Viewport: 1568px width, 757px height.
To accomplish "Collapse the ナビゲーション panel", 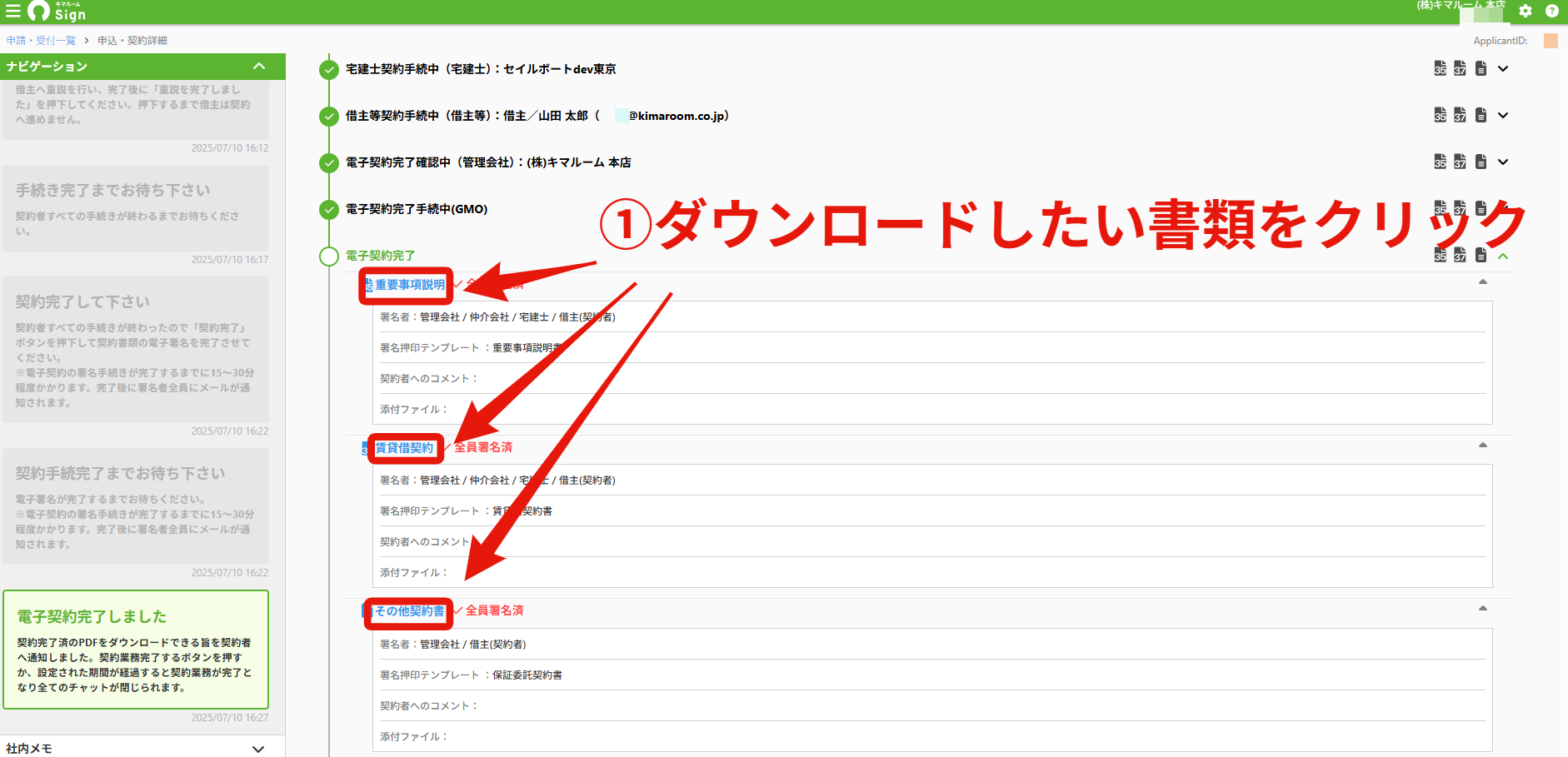I will coord(259,66).
